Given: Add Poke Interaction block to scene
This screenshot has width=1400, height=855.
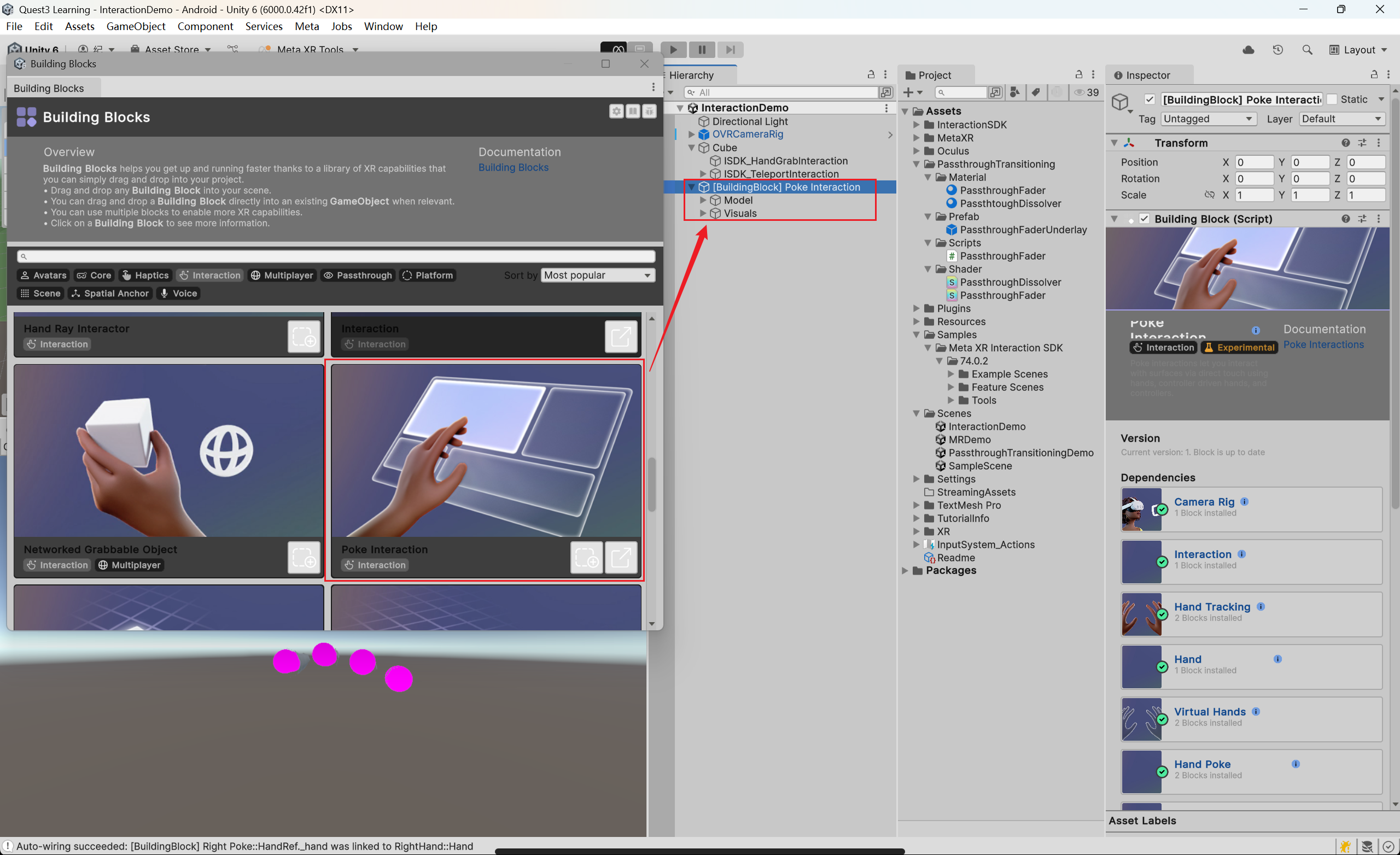Looking at the screenshot, I should tap(587, 557).
